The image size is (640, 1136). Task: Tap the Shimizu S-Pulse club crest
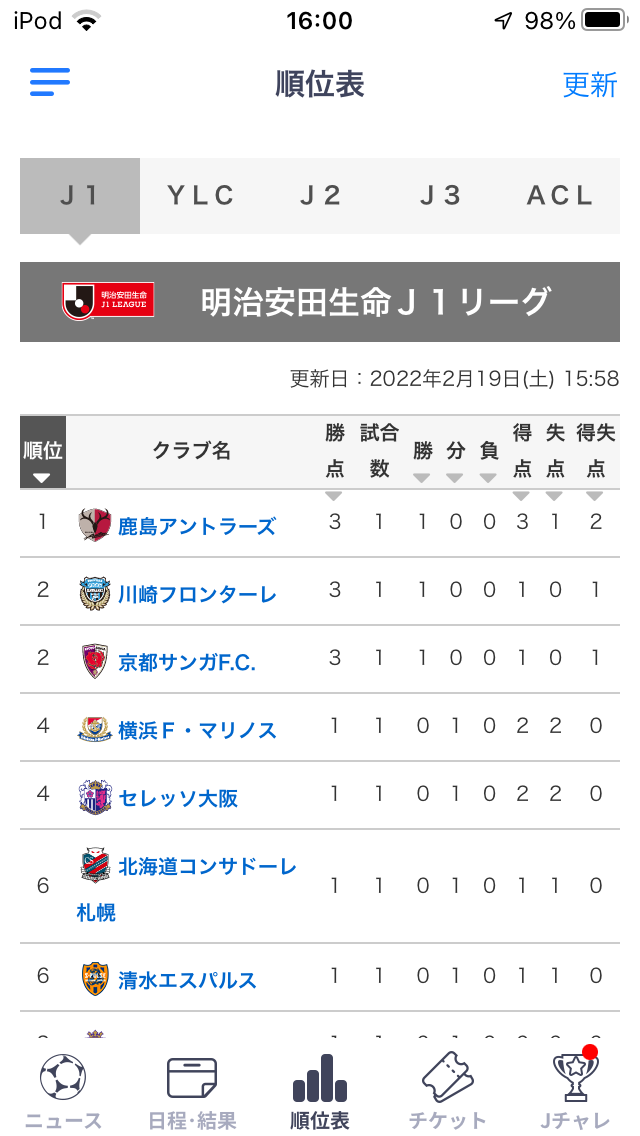click(x=95, y=978)
